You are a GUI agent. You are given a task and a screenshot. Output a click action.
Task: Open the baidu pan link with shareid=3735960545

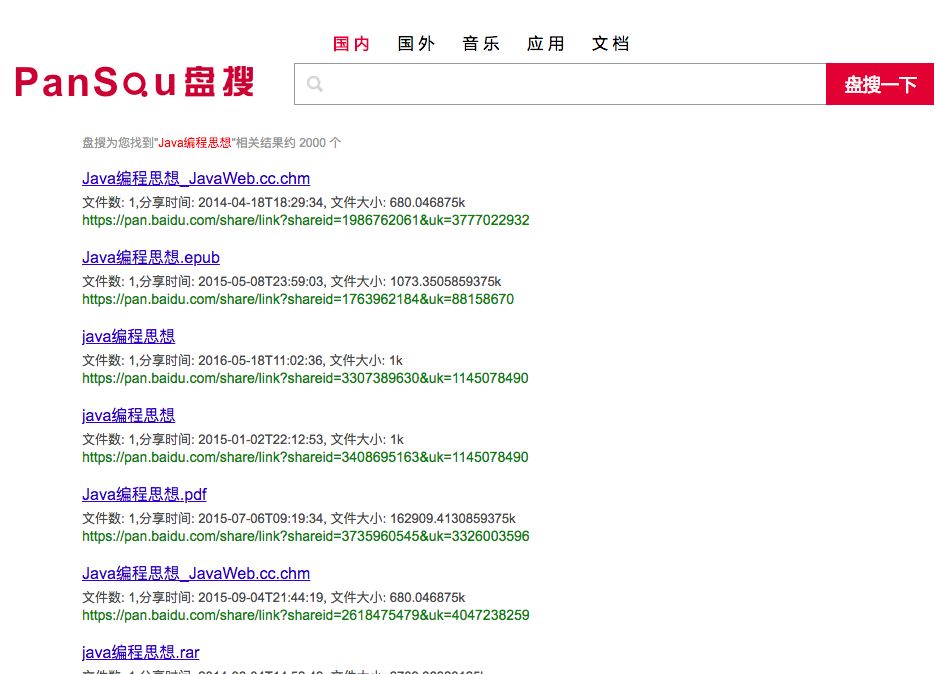coord(305,536)
